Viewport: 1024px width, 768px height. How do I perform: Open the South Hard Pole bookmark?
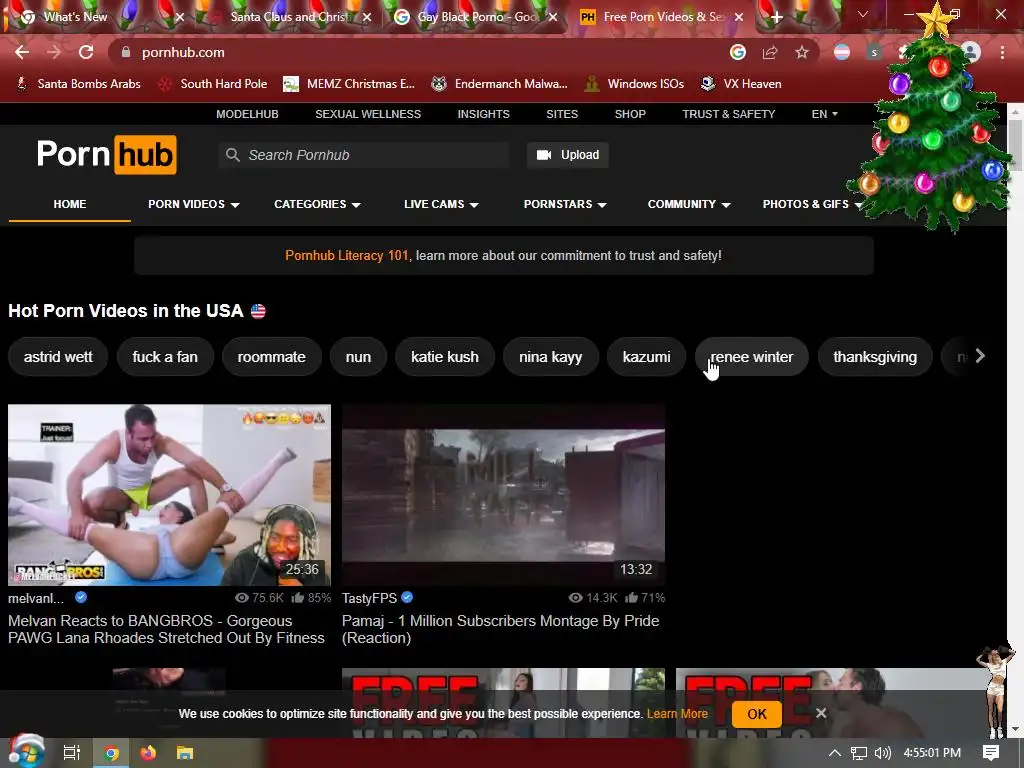point(214,84)
